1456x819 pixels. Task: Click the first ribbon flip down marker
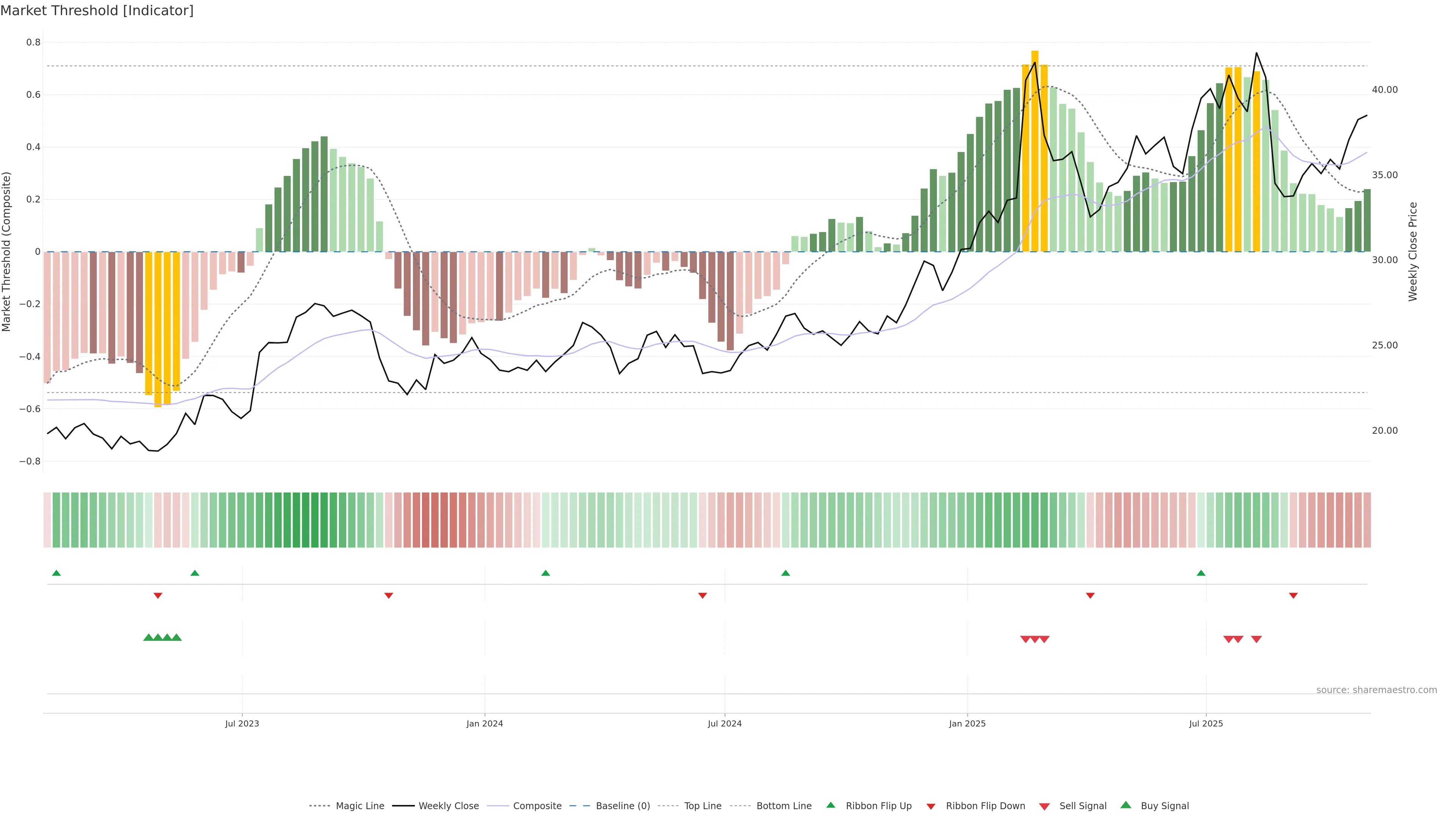158,596
